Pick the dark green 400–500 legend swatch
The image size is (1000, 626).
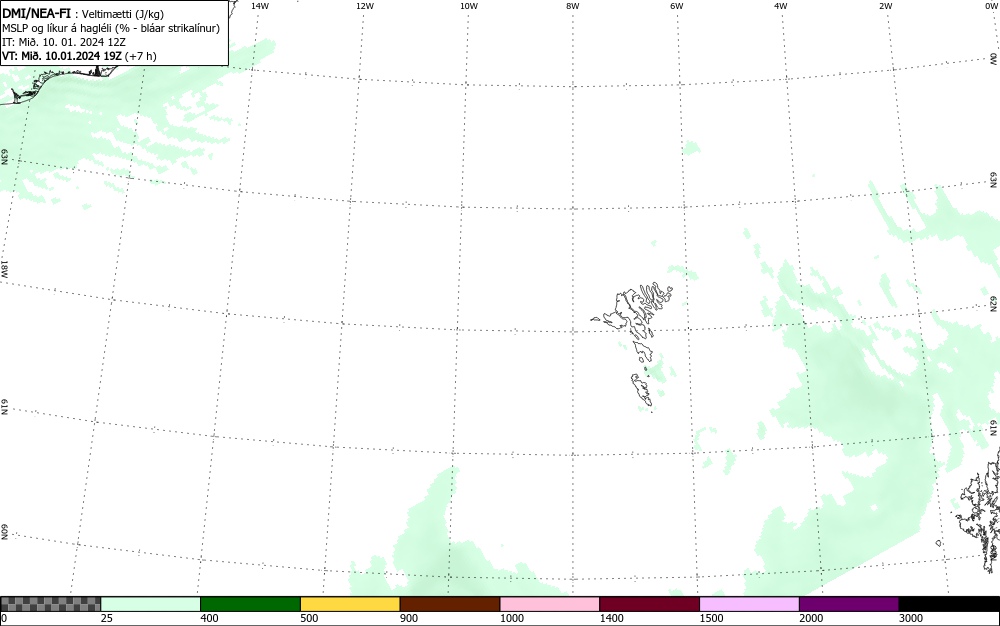click(x=250, y=604)
